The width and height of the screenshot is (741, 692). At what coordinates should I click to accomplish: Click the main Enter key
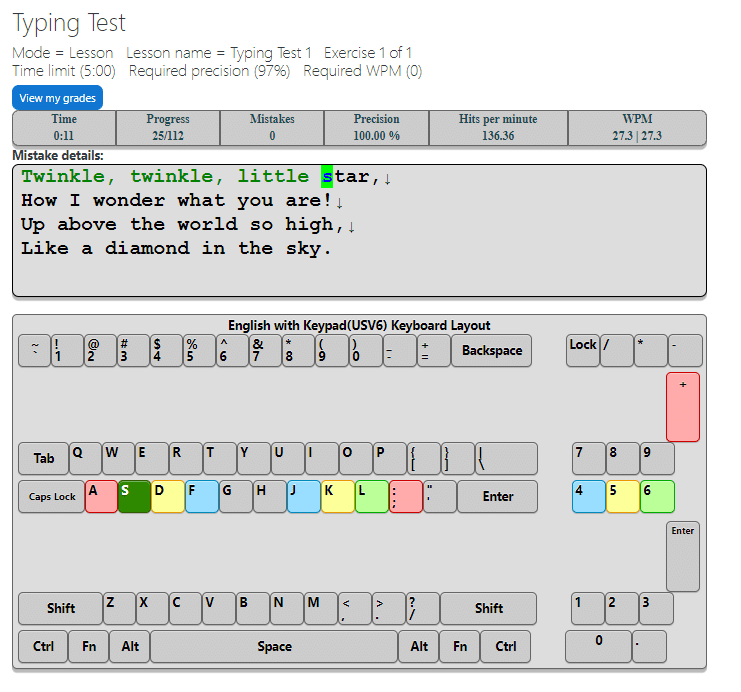[x=497, y=497]
